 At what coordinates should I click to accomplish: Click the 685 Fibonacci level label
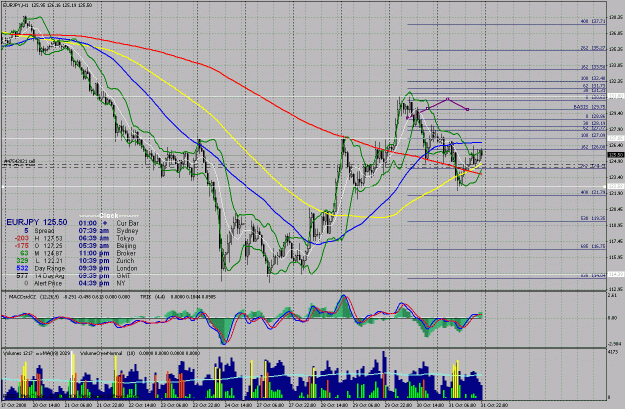[x=593, y=247]
